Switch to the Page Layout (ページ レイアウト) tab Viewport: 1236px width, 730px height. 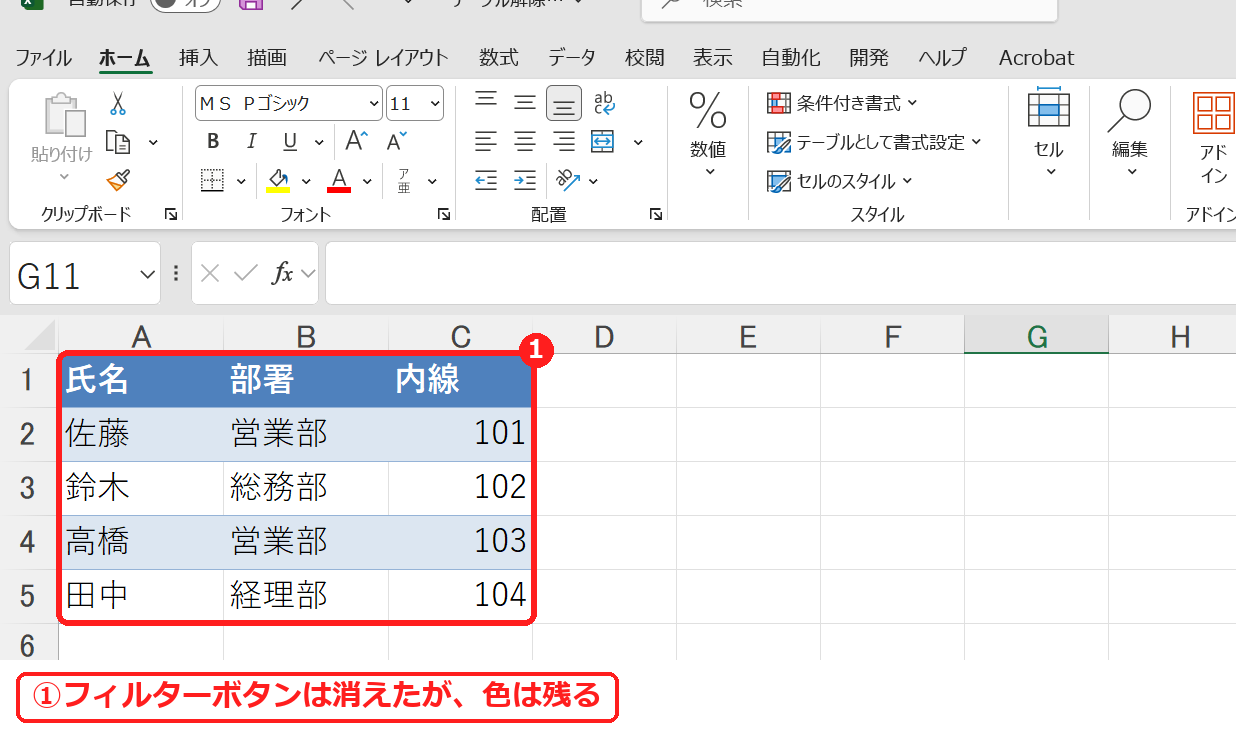pyautogui.click(x=383, y=57)
